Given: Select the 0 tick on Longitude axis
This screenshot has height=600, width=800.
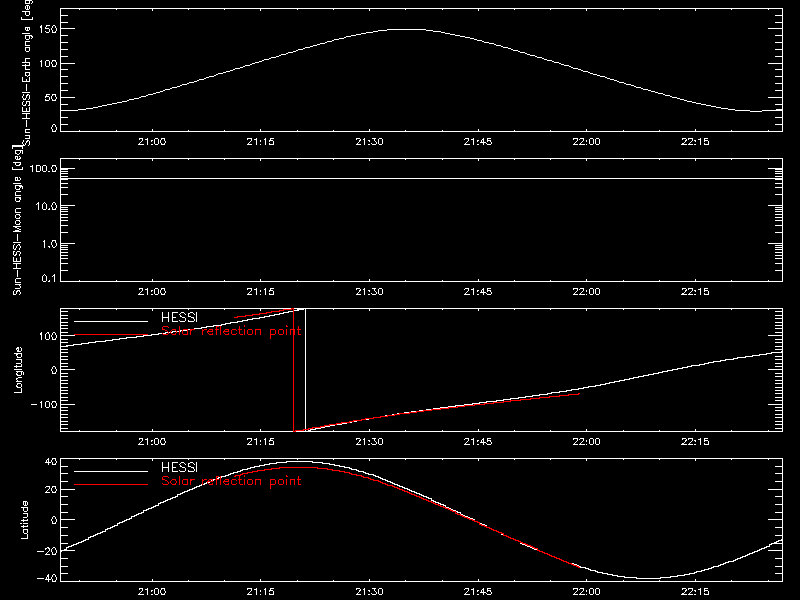Looking at the screenshot, I should click(54, 370).
